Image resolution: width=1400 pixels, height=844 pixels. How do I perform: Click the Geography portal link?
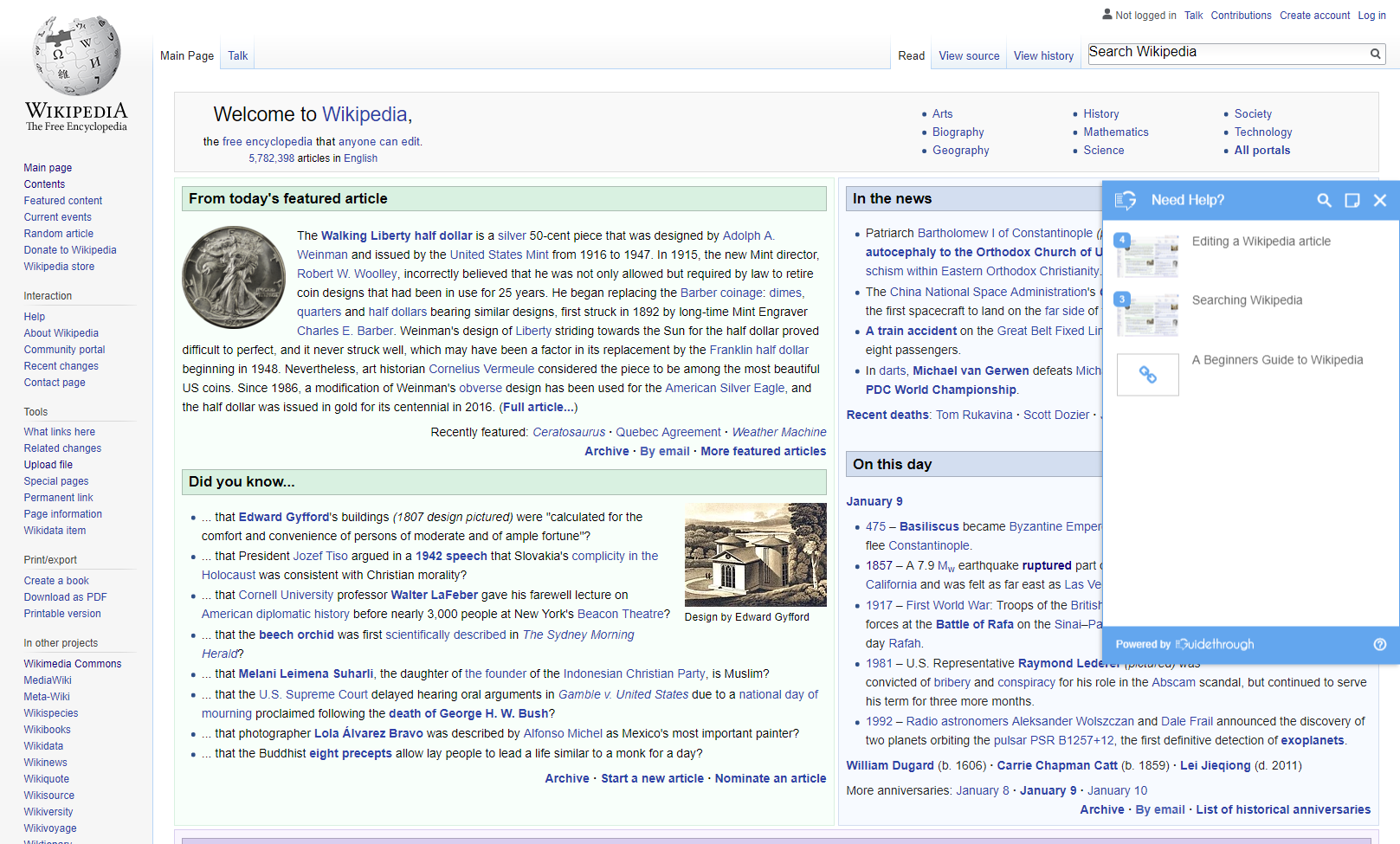tap(961, 150)
